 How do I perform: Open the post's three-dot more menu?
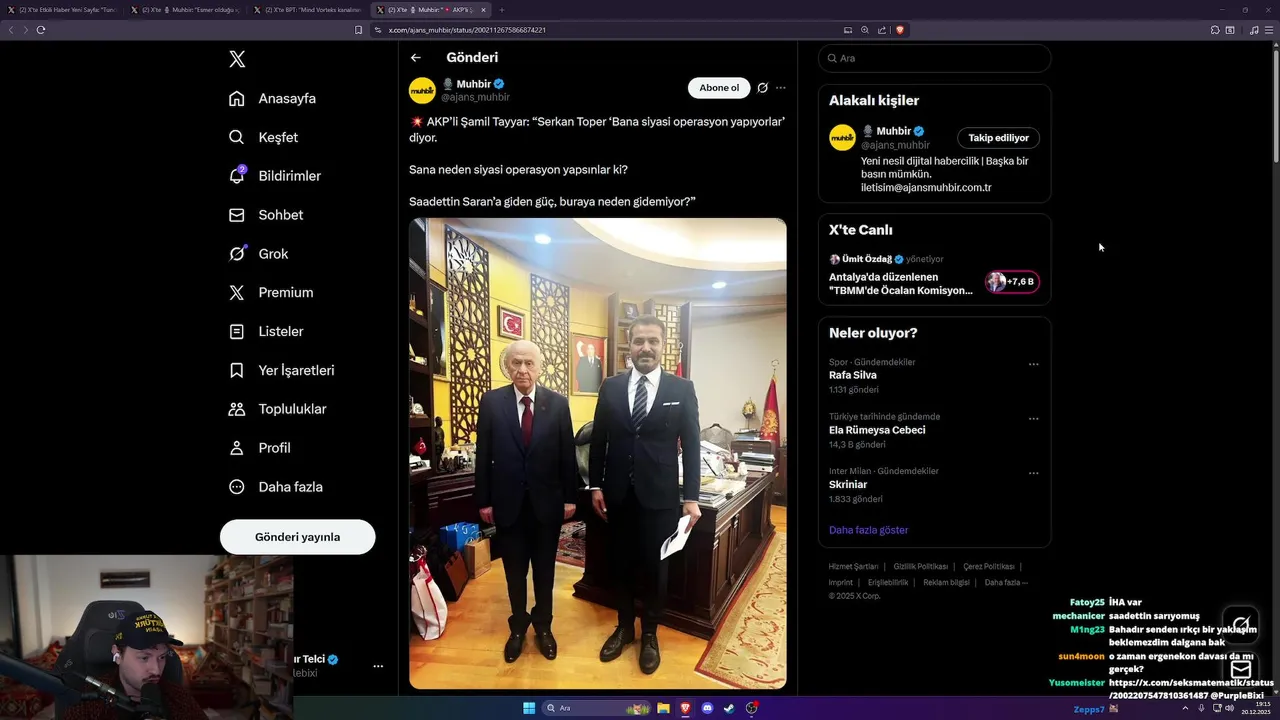click(x=781, y=88)
